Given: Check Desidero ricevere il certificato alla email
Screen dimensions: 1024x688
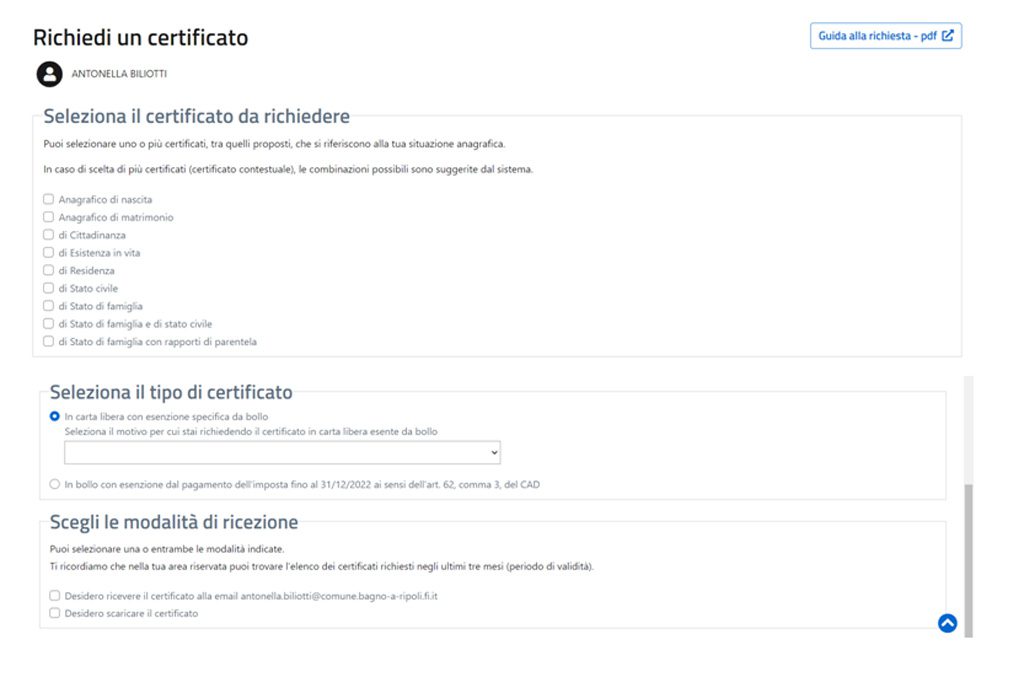Looking at the screenshot, I should point(55,595).
